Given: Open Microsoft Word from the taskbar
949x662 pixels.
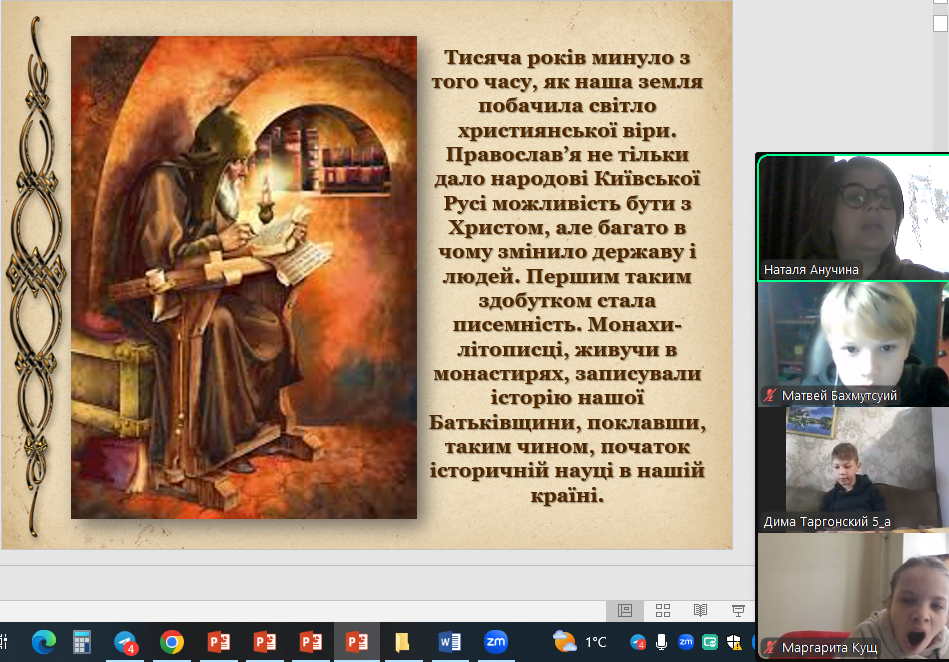Looking at the screenshot, I should [x=449, y=641].
